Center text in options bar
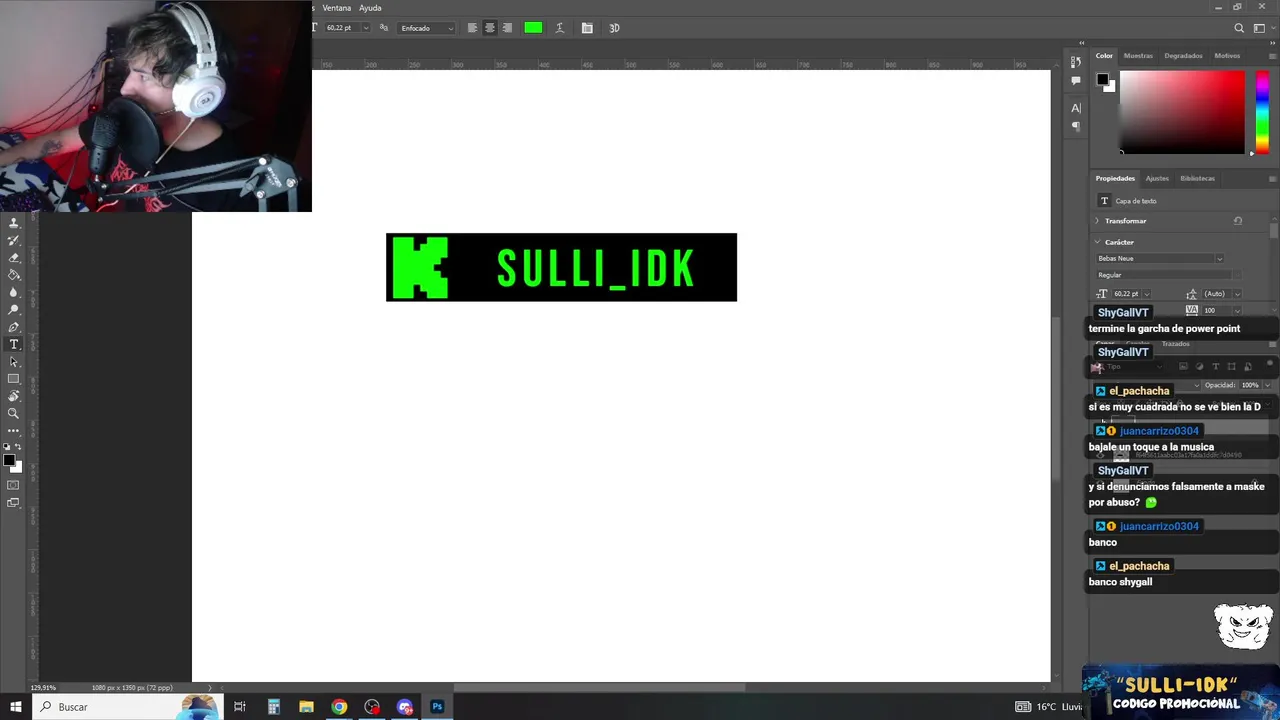Image resolution: width=1280 pixels, height=720 pixels. coord(490,28)
